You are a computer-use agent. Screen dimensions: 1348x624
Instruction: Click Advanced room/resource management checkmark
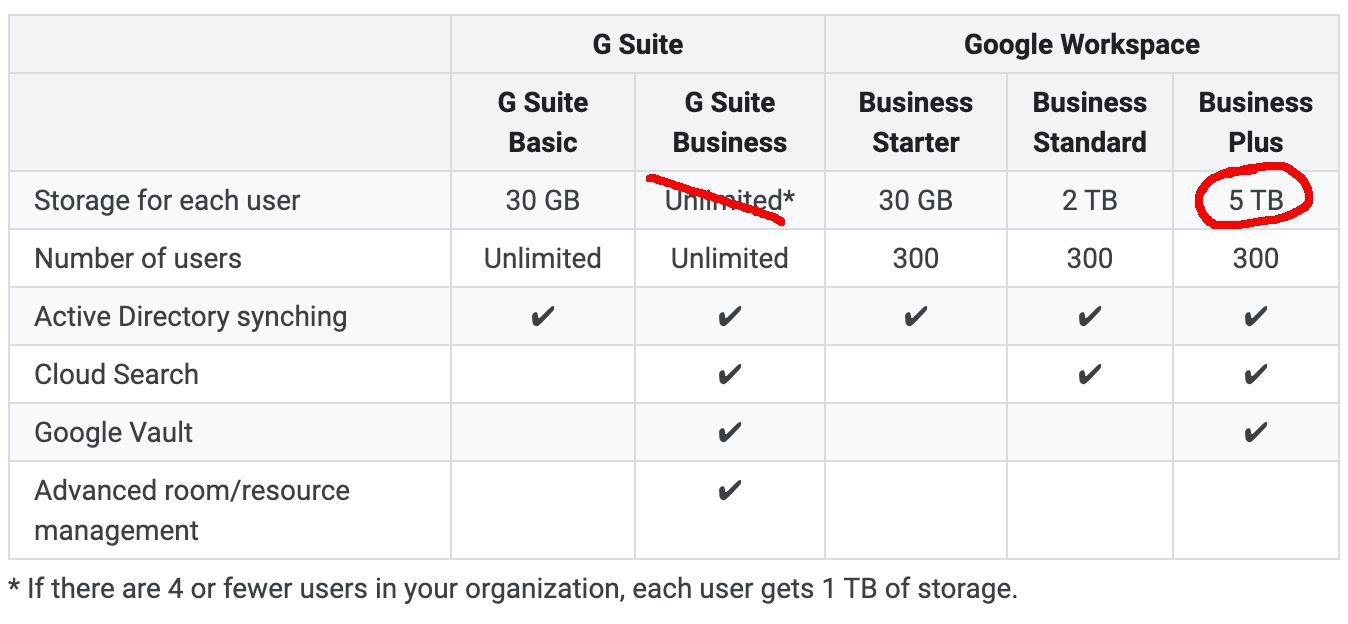(730, 490)
